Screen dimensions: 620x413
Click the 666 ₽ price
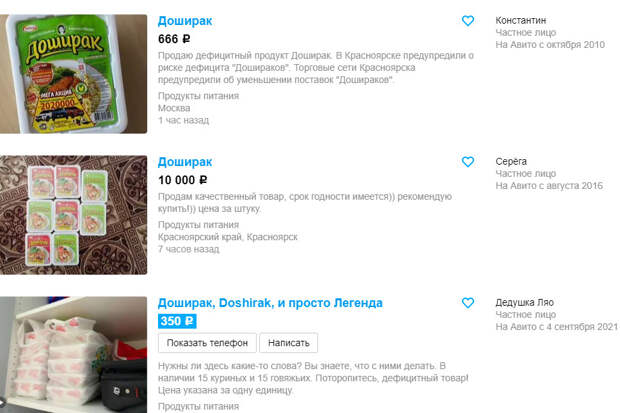pos(174,39)
